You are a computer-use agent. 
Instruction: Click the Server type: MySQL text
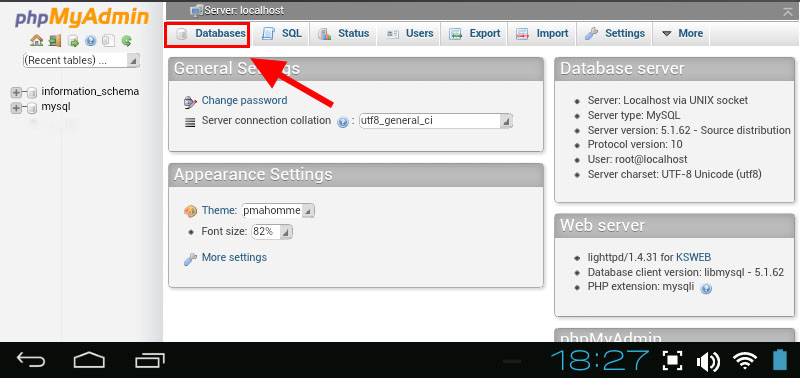pyautogui.click(x=634, y=115)
